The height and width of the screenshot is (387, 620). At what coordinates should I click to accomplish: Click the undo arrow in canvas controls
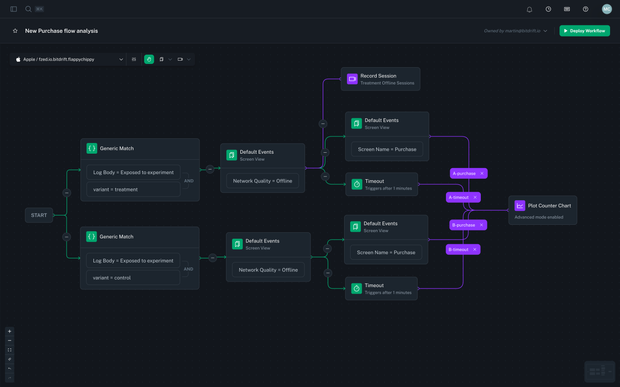coord(9,368)
